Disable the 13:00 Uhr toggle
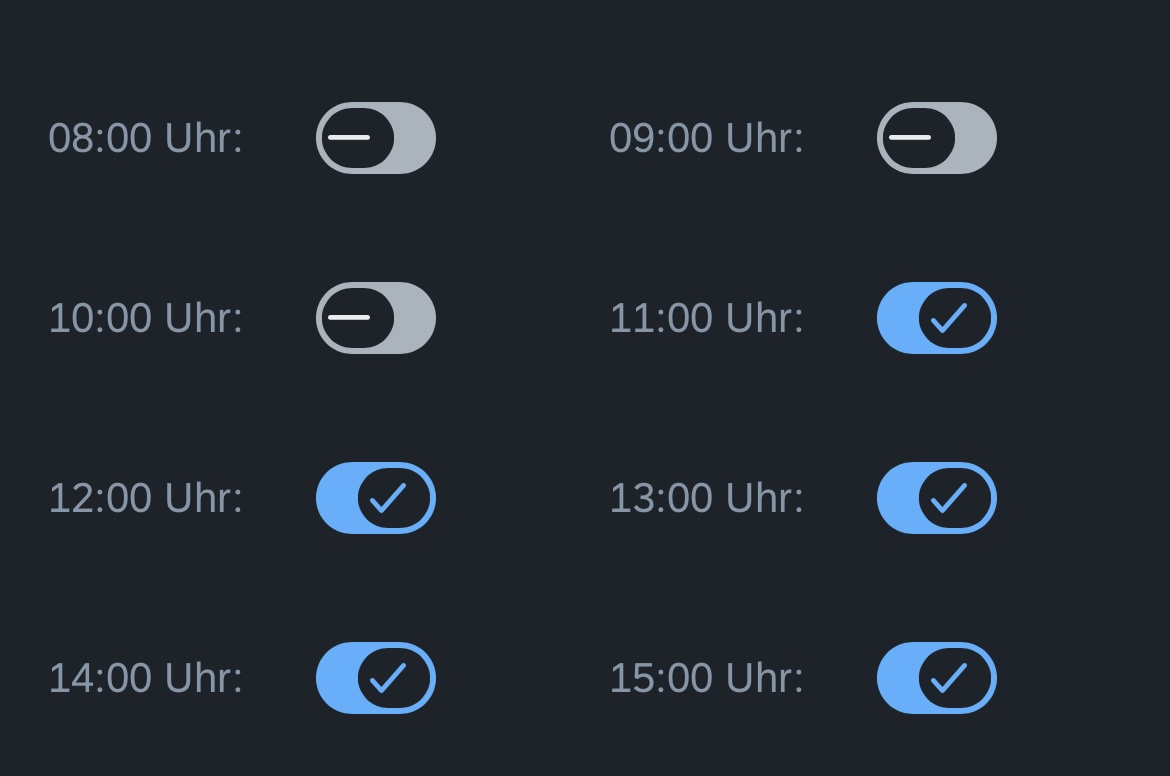The image size is (1170, 776). 936,497
